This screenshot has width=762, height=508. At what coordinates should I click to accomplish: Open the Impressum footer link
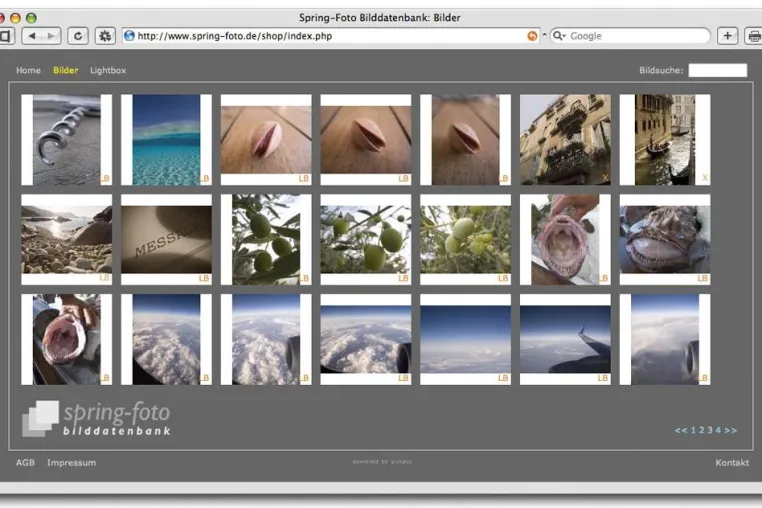click(71, 462)
